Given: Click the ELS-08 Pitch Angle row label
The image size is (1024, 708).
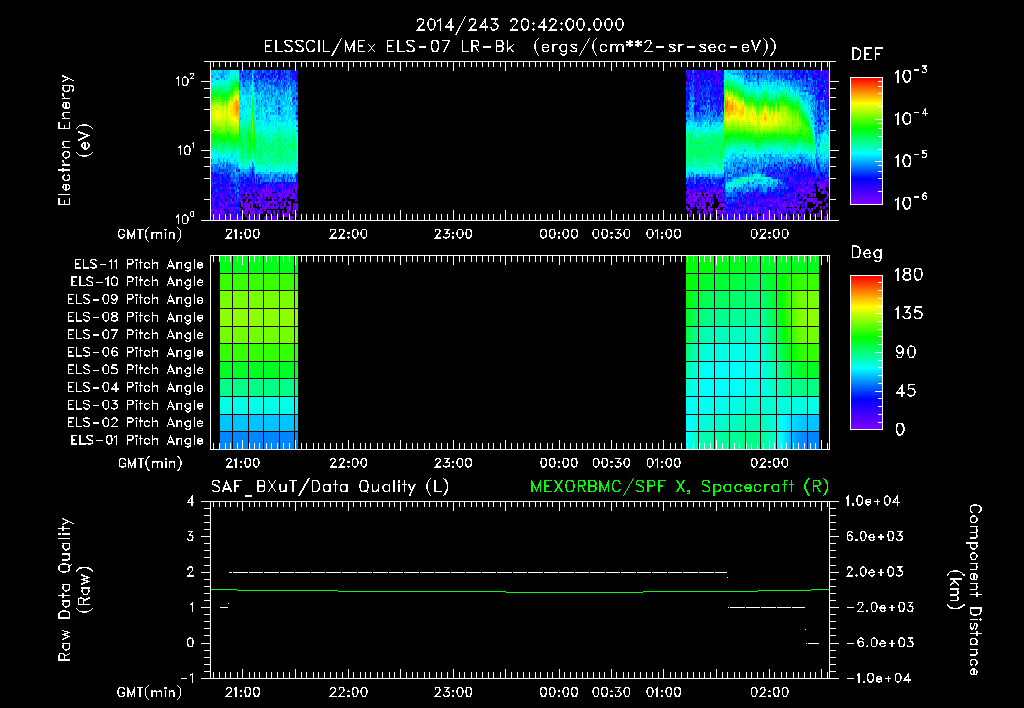Looking at the screenshot, I should (x=136, y=317).
